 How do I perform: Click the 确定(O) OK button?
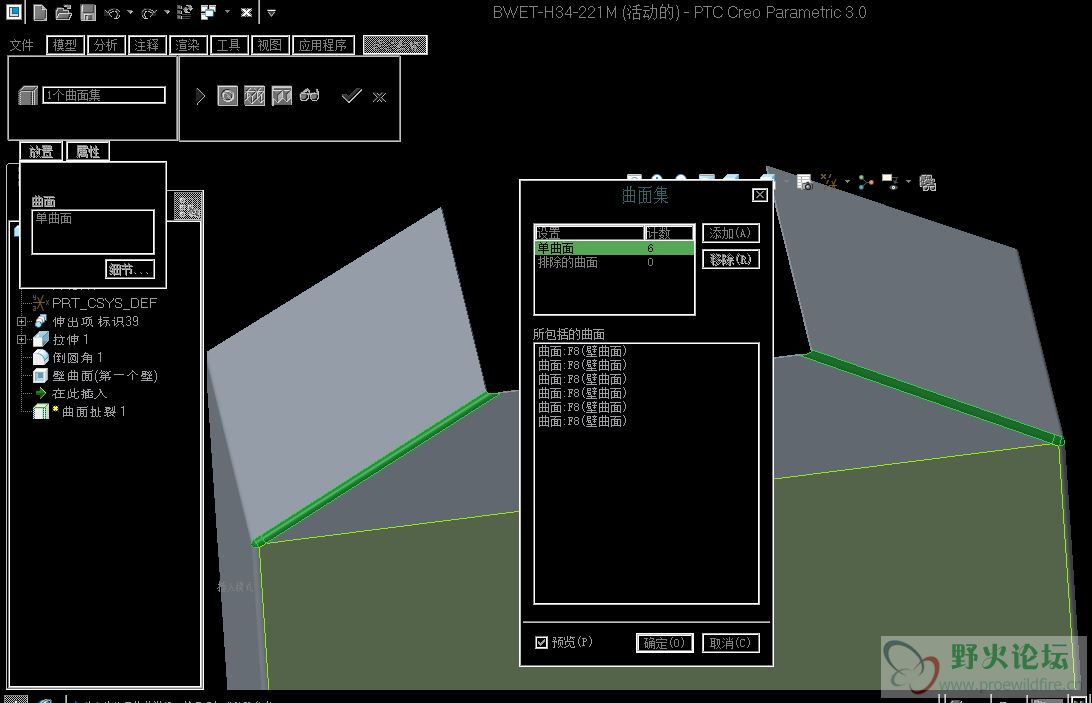664,643
